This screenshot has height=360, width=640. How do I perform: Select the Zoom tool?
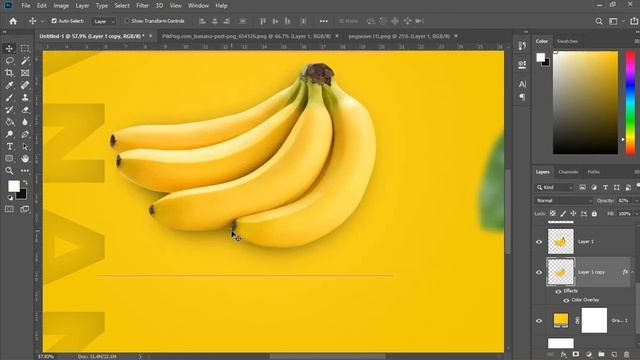tap(9, 171)
